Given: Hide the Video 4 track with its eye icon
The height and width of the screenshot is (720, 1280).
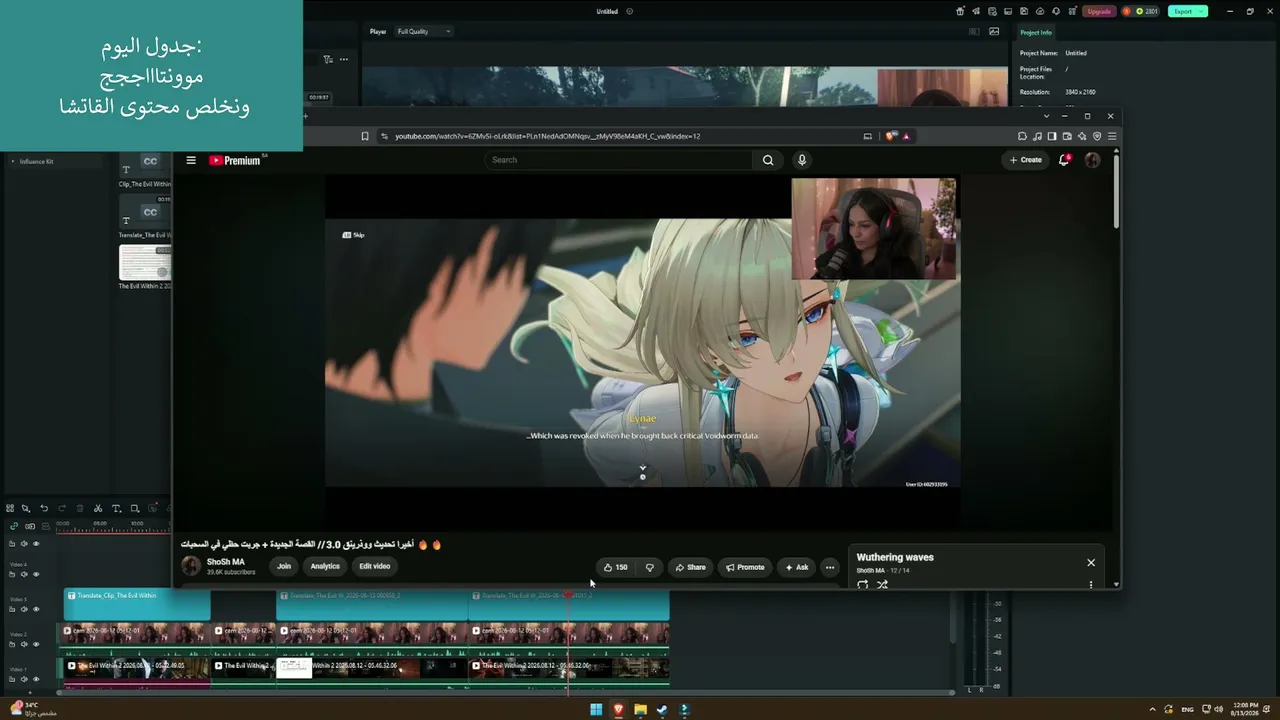Looking at the screenshot, I should 36,574.
